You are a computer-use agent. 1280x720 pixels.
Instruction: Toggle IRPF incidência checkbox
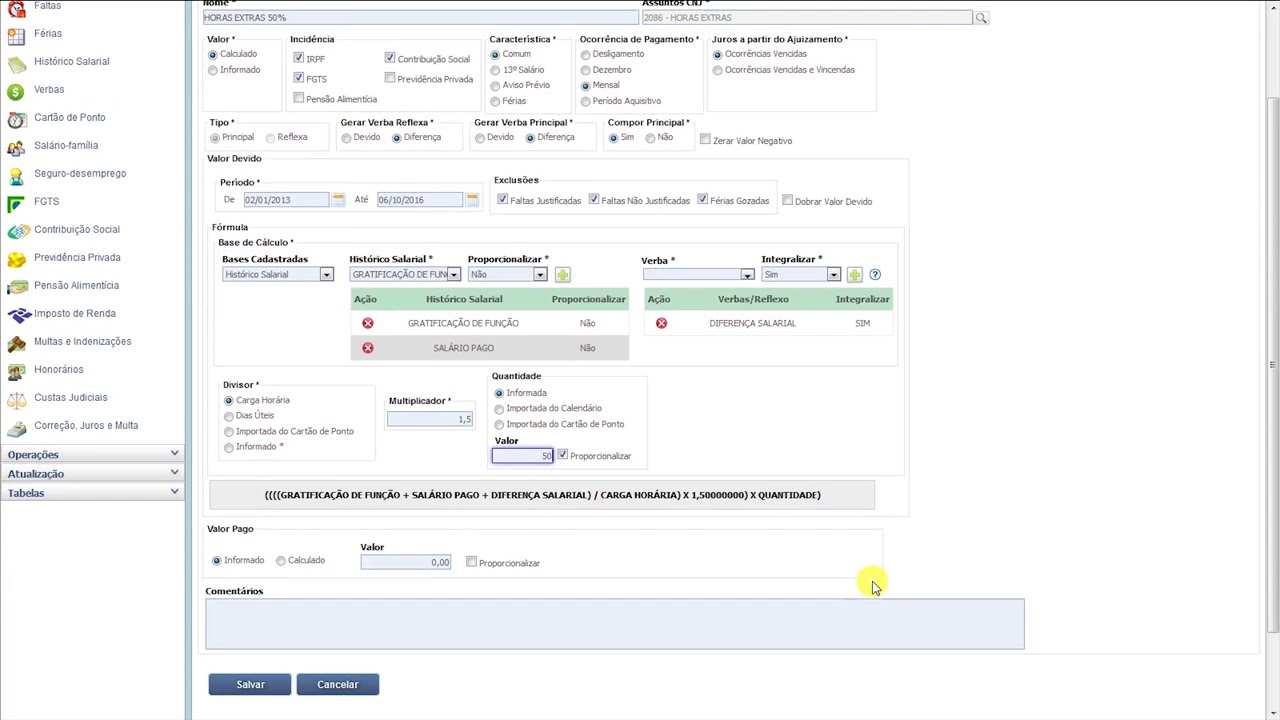[298, 58]
